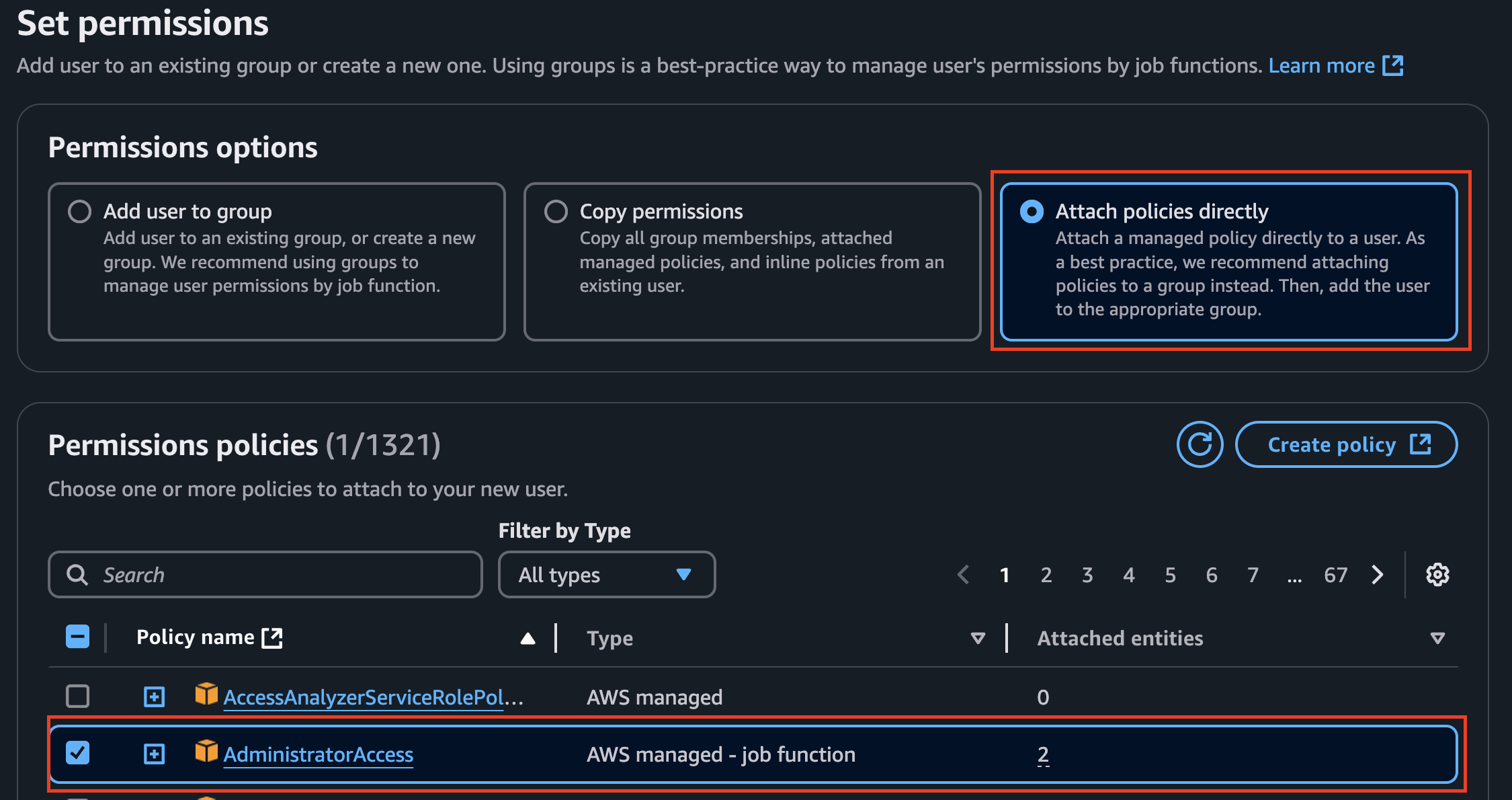
Task: Go to page 3 of policies
Action: (1087, 575)
